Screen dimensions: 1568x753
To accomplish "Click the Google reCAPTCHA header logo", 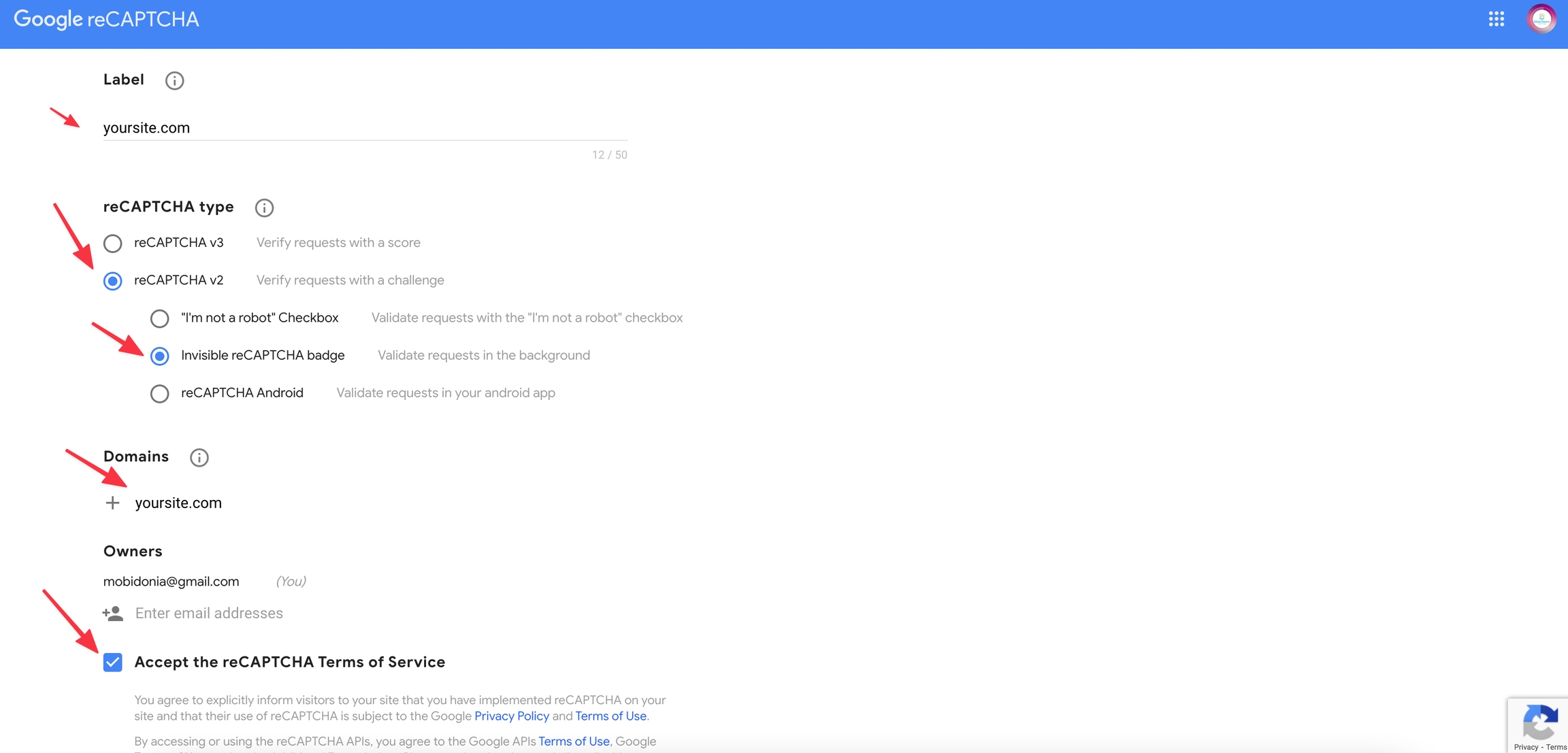I will pos(106,19).
